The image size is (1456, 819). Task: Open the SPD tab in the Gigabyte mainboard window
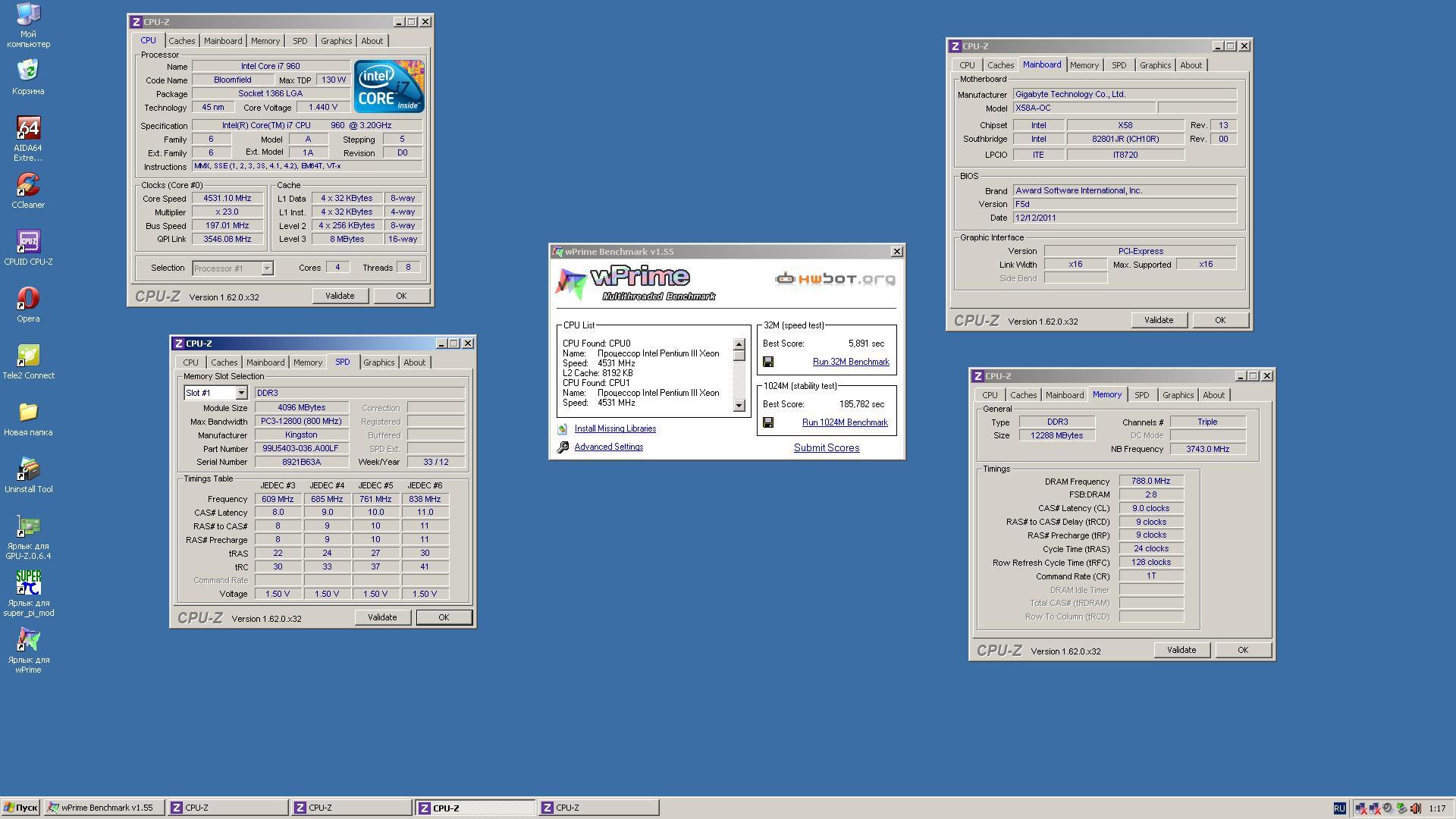[x=1119, y=65]
